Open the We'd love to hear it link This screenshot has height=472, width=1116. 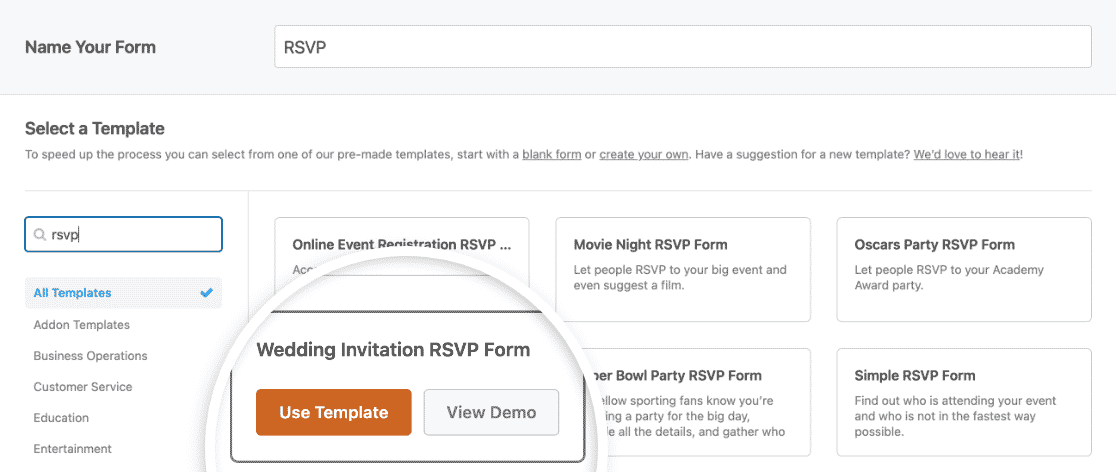click(967, 154)
